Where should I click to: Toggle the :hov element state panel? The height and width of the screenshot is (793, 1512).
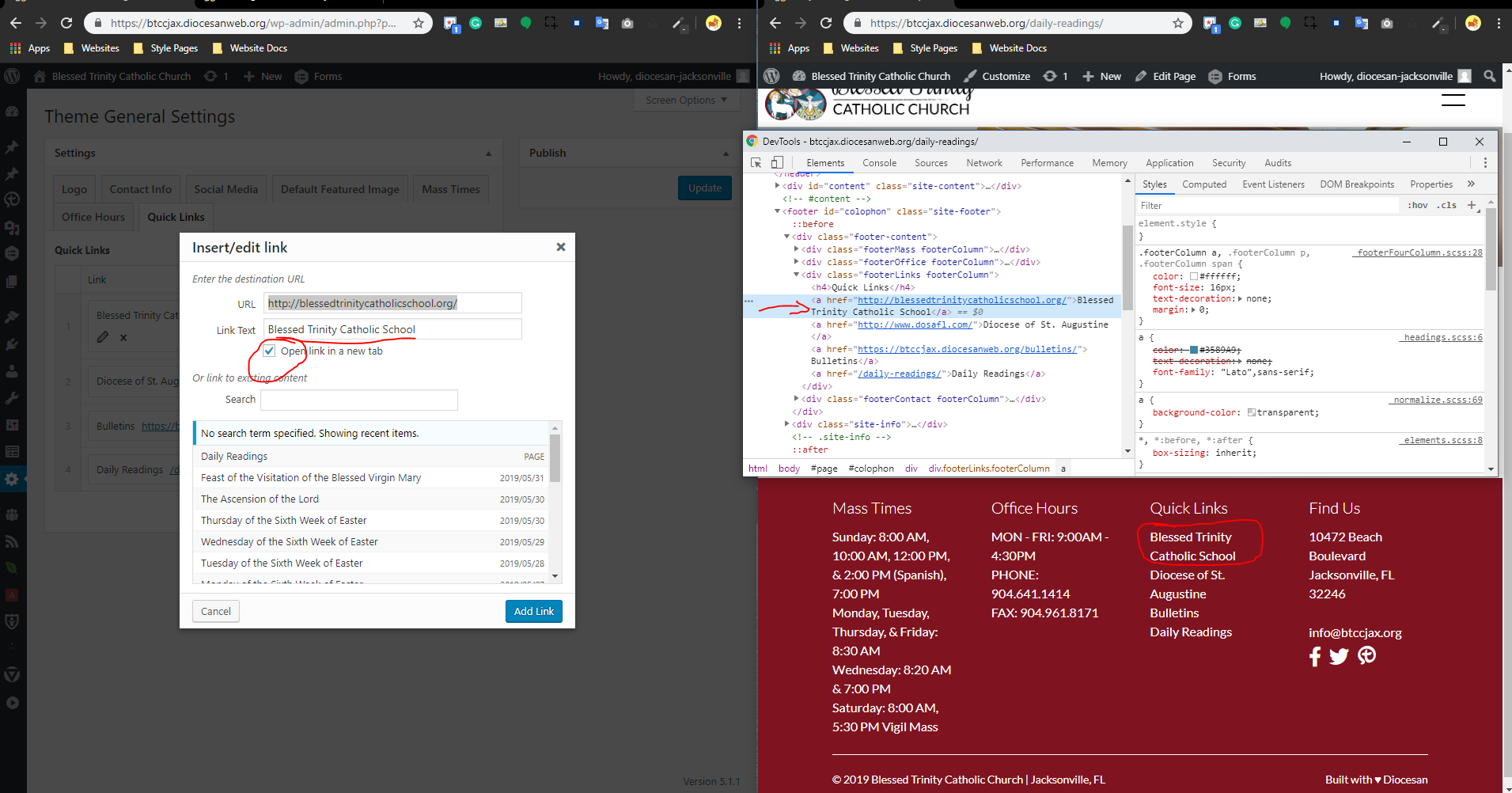pyautogui.click(x=1418, y=205)
